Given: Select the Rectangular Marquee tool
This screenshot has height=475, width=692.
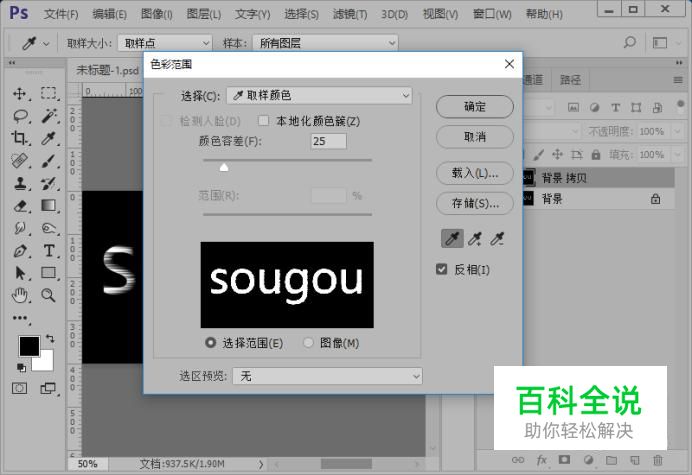Looking at the screenshot, I should [49, 93].
